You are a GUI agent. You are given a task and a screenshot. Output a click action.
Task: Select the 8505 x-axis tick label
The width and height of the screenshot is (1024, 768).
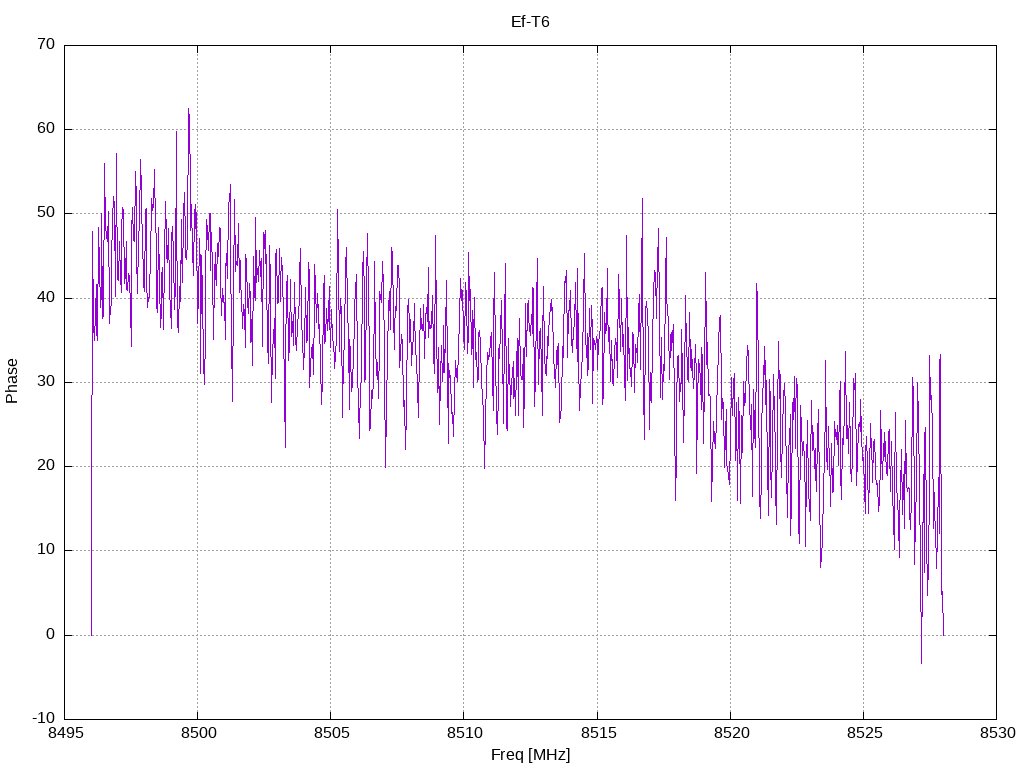pos(331,733)
